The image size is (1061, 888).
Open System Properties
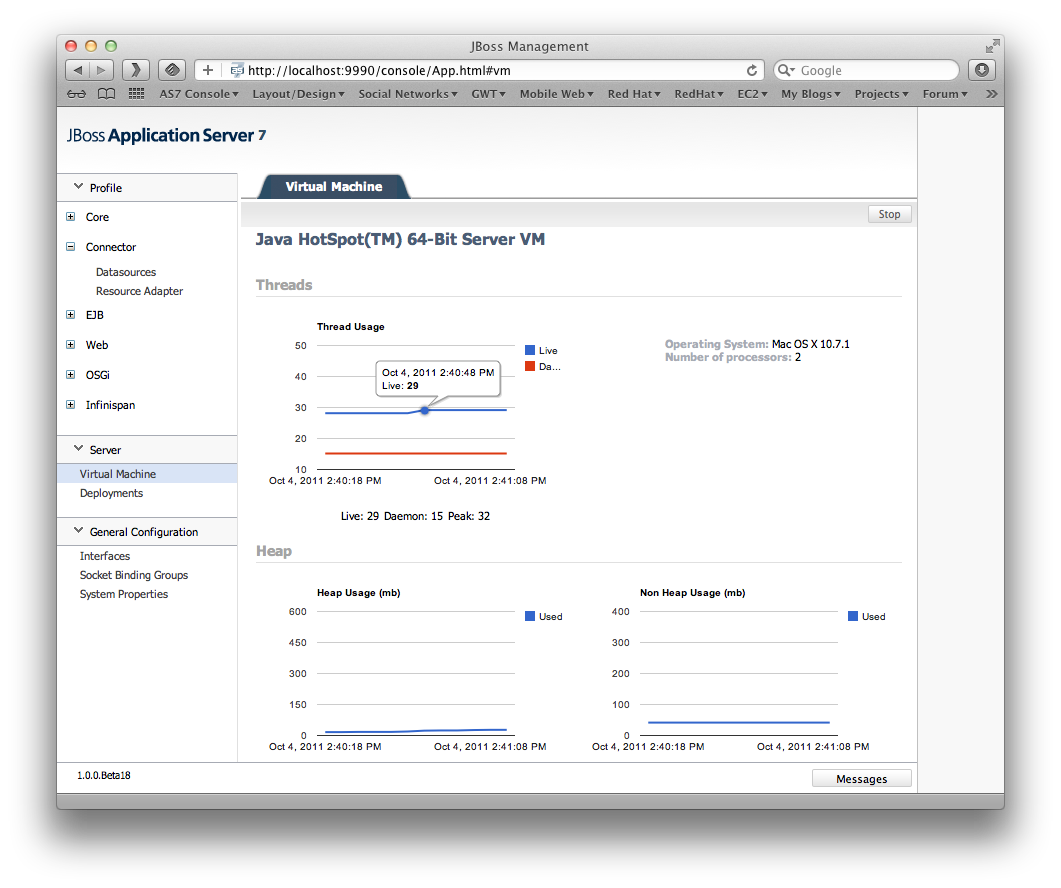click(124, 594)
